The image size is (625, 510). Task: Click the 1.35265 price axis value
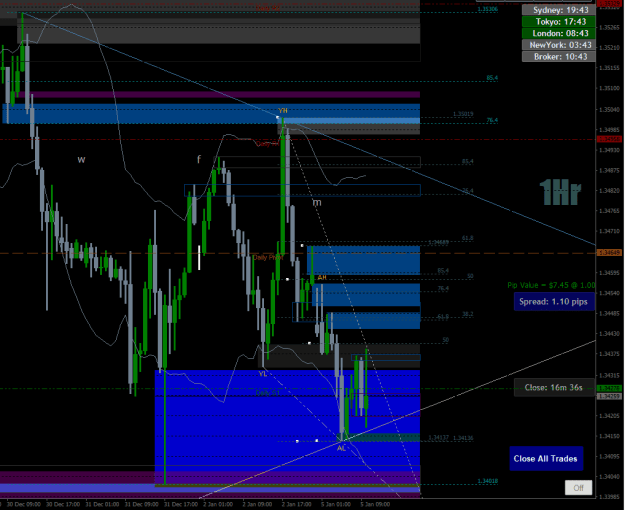[610, 28]
